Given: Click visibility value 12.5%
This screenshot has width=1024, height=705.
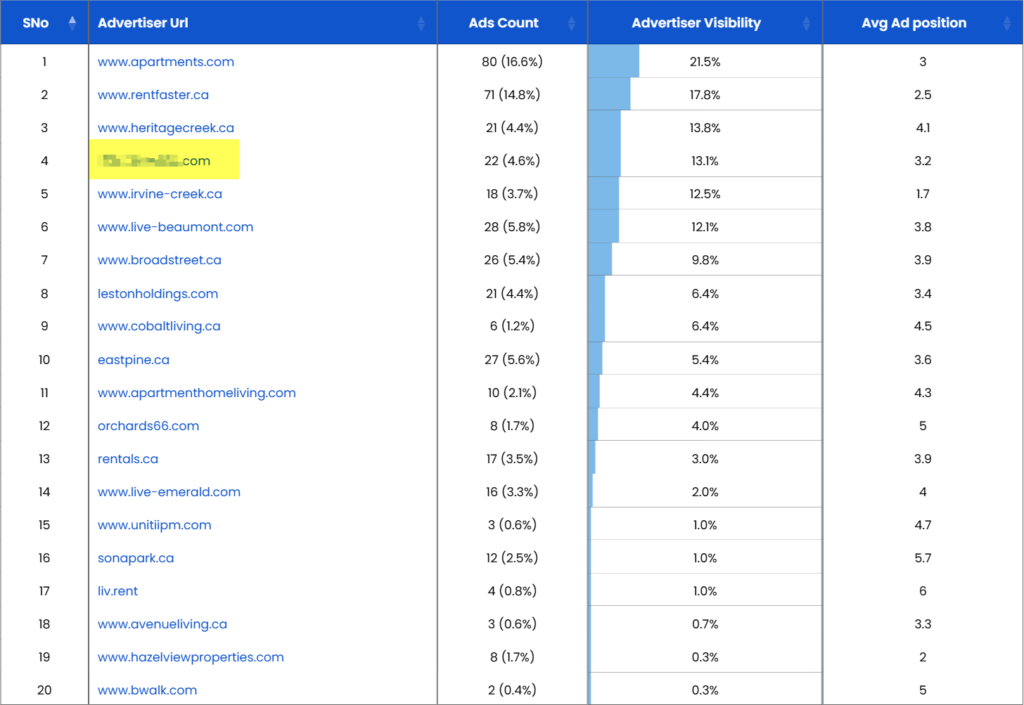Looking at the screenshot, I should click(705, 194).
